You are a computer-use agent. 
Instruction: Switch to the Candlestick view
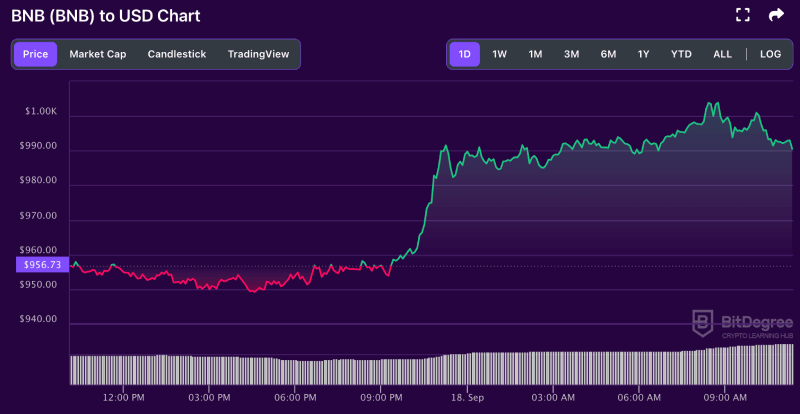pos(177,54)
